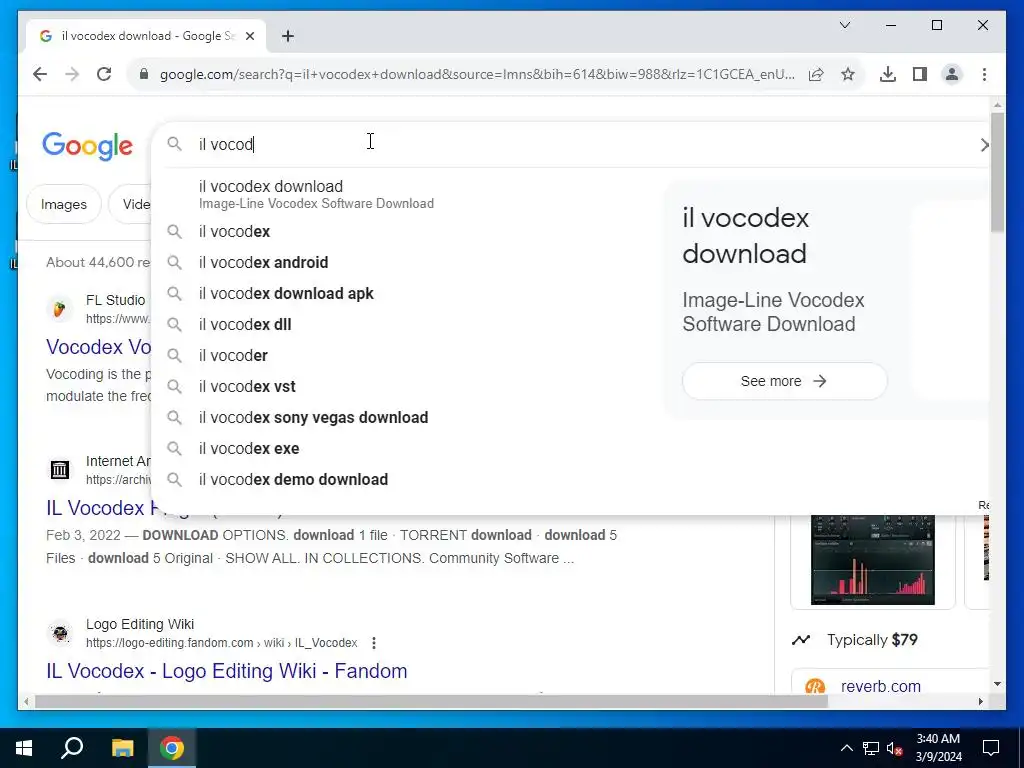Click the price trend icon near 'Typically $79'
Image resolution: width=1024 pixels, height=768 pixels.
tap(801, 640)
